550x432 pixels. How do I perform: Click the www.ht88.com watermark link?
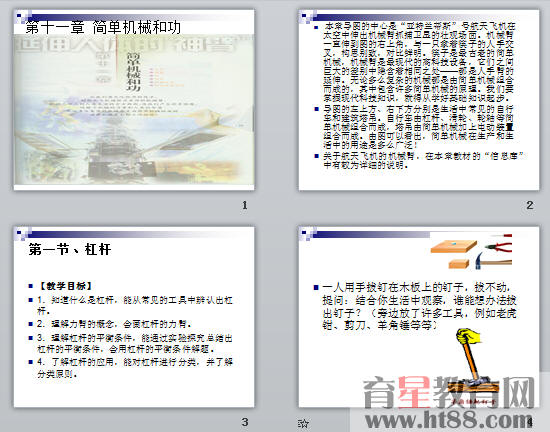coord(449,419)
